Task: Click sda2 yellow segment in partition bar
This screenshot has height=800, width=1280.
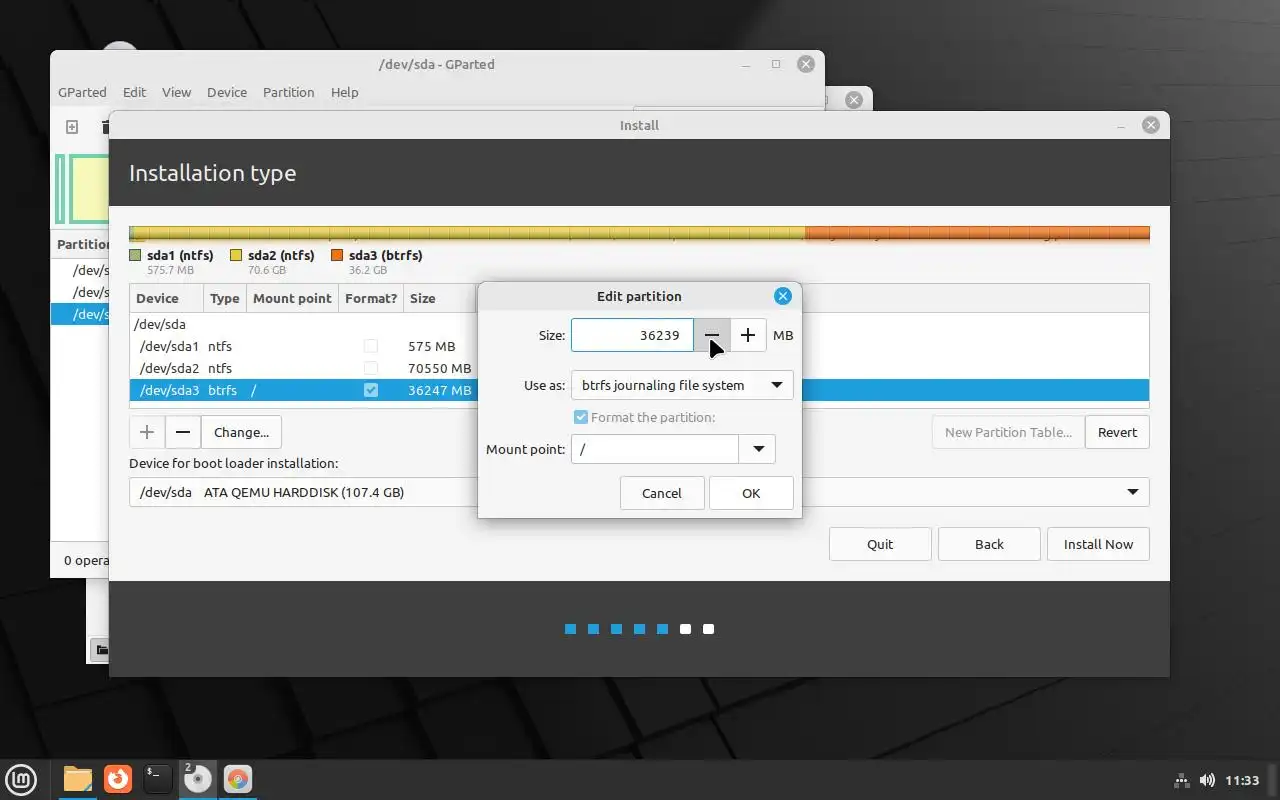Action: pos(470,234)
